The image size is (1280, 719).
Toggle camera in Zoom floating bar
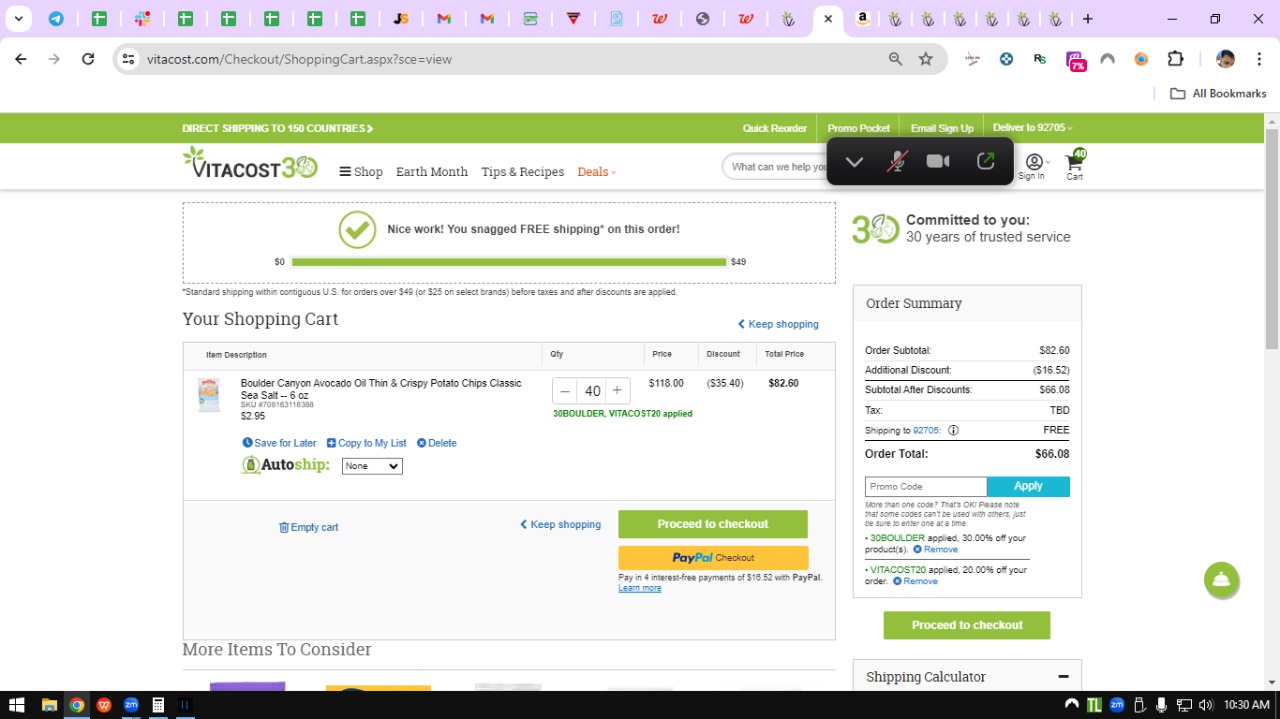[x=938, y=161]
